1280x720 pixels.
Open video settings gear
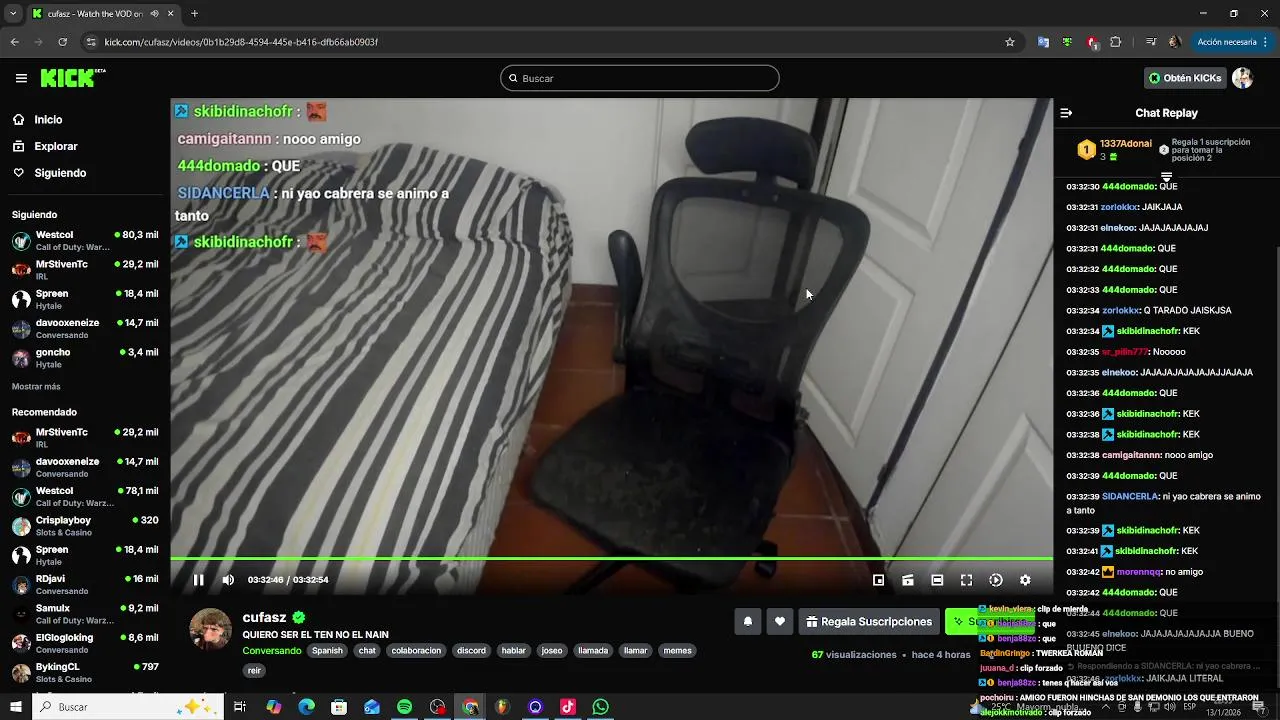tap(1025, 580)
